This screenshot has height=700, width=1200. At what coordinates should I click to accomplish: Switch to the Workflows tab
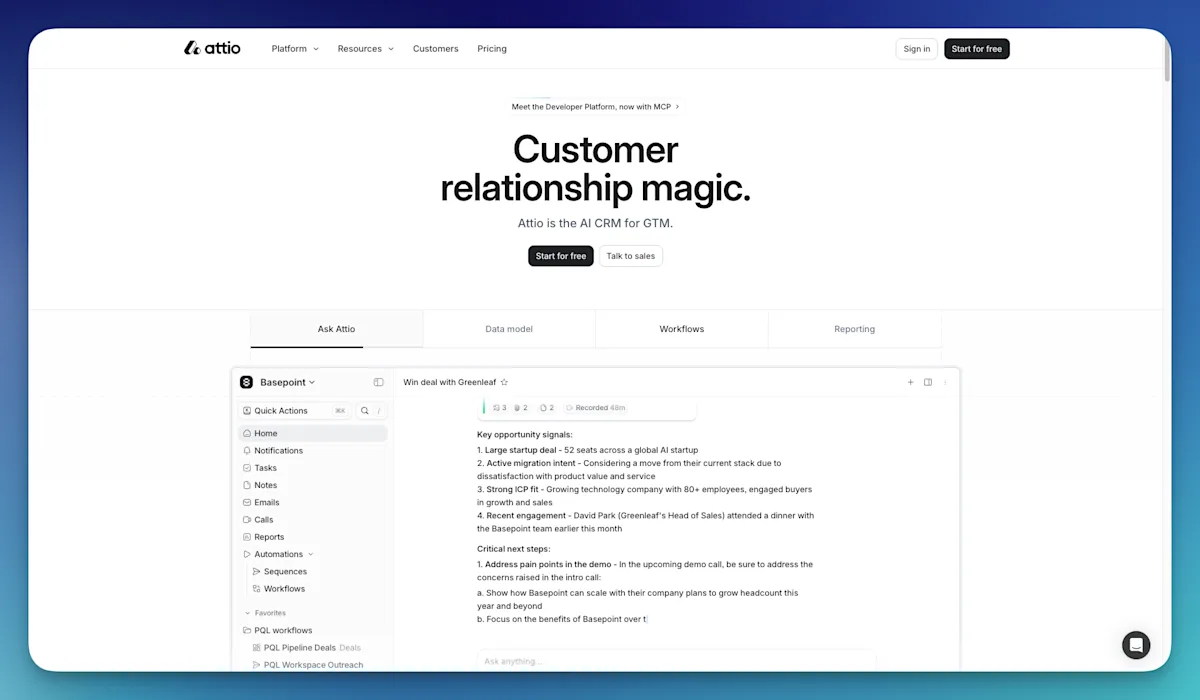point(682,329)
